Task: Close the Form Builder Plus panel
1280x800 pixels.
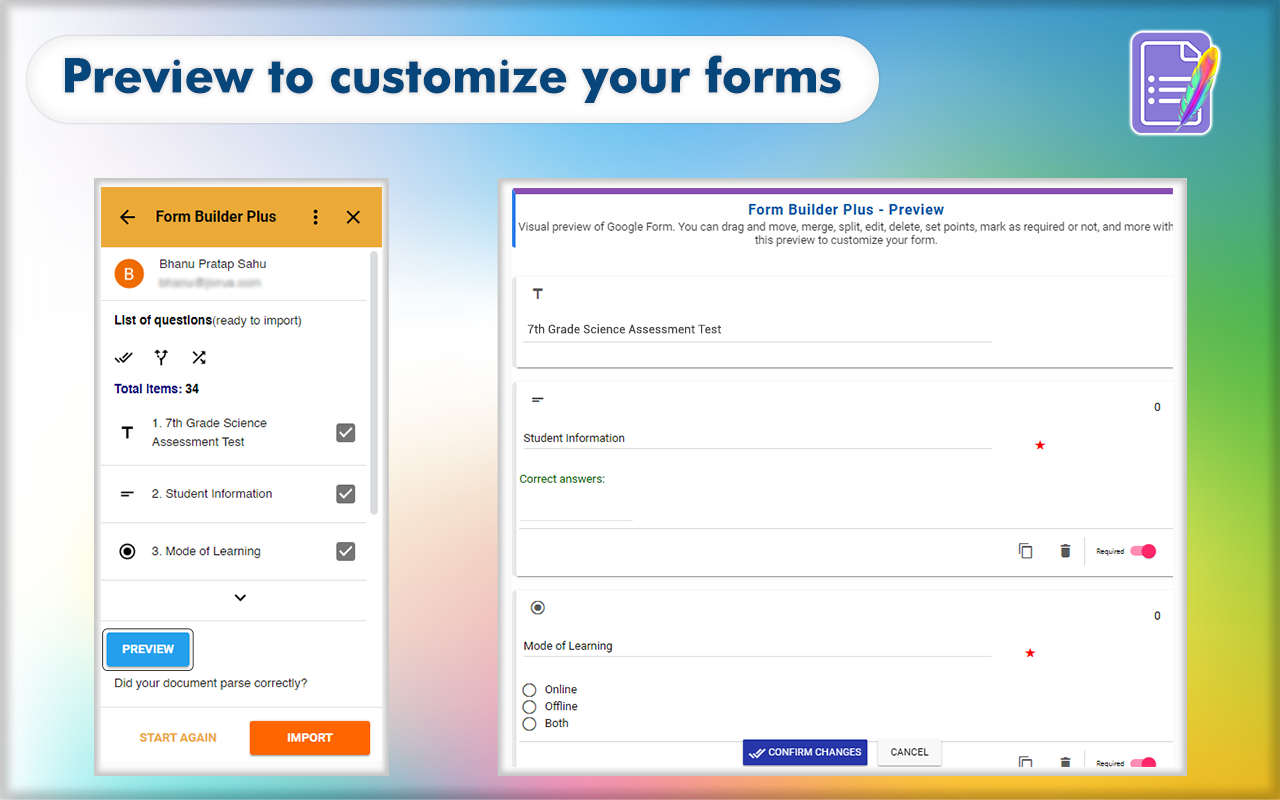Action: coord(353,216)
